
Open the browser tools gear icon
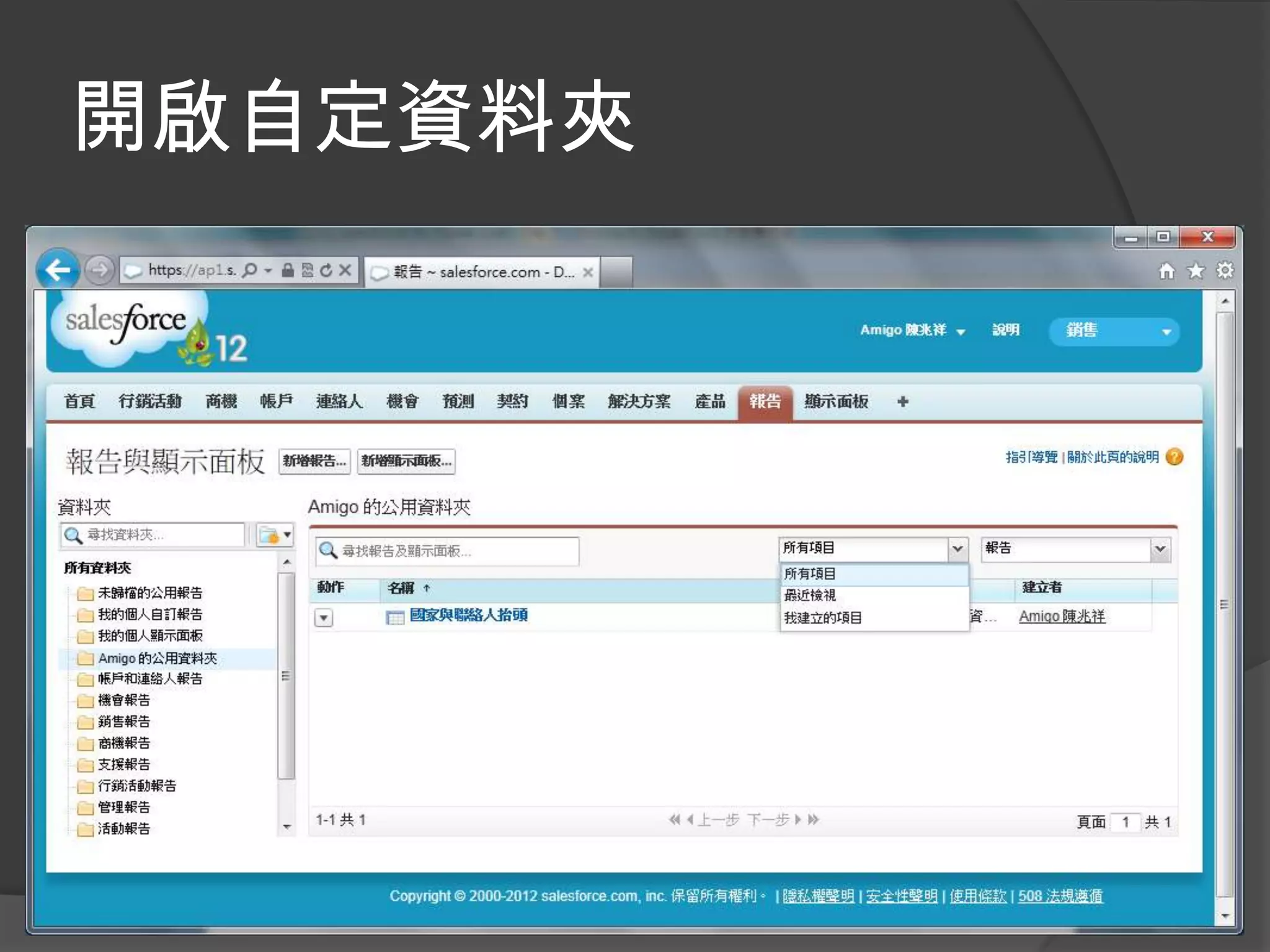coord(1225,271)
